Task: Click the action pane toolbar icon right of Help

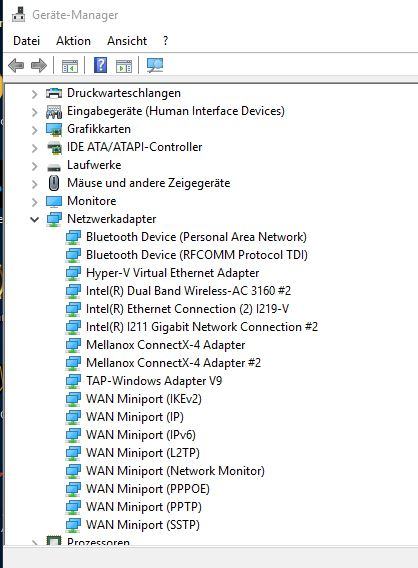Action: click(124, 66)
